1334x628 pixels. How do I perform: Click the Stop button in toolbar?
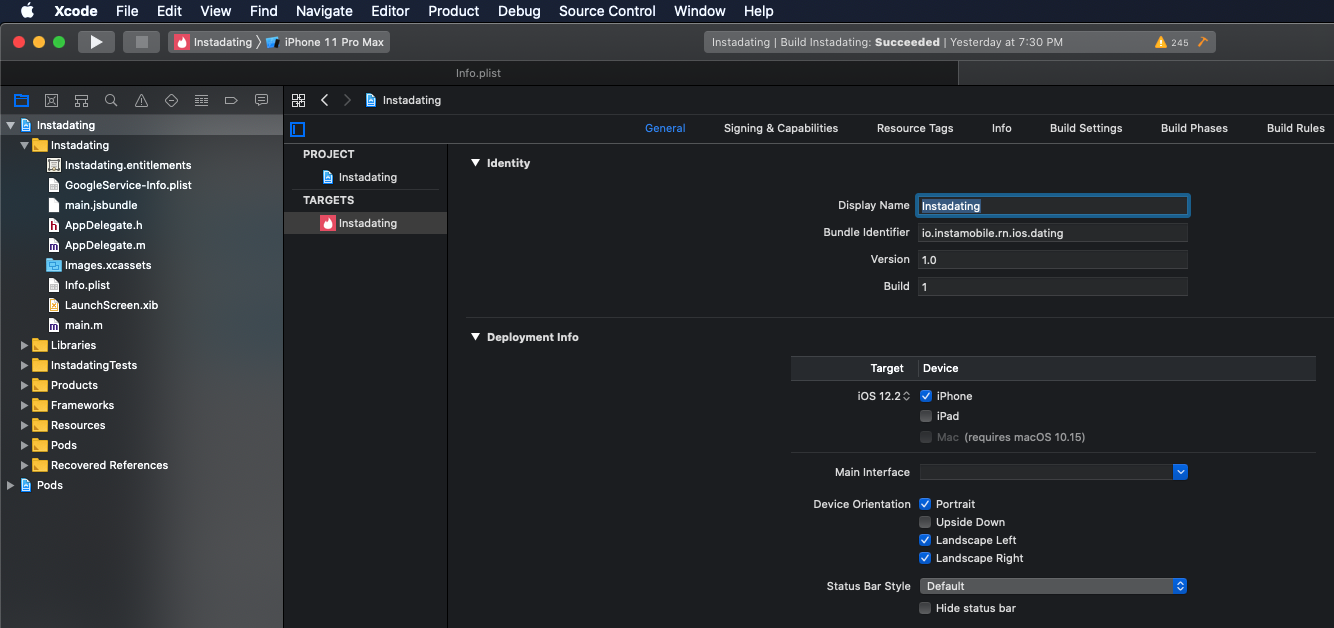141,42
